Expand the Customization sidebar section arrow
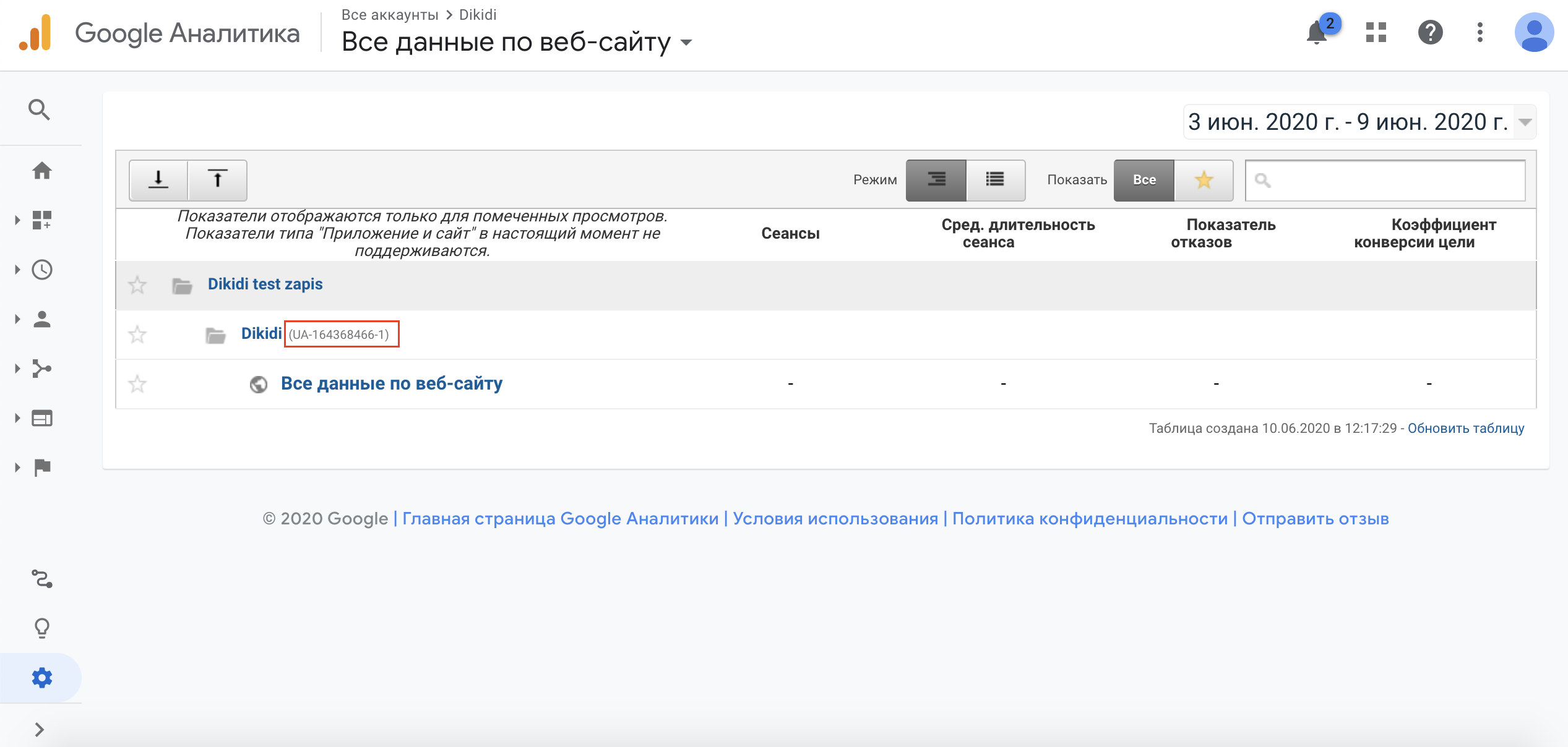Image resolution: width=1568 pixels, height=747 pixels. coord(17,220)
